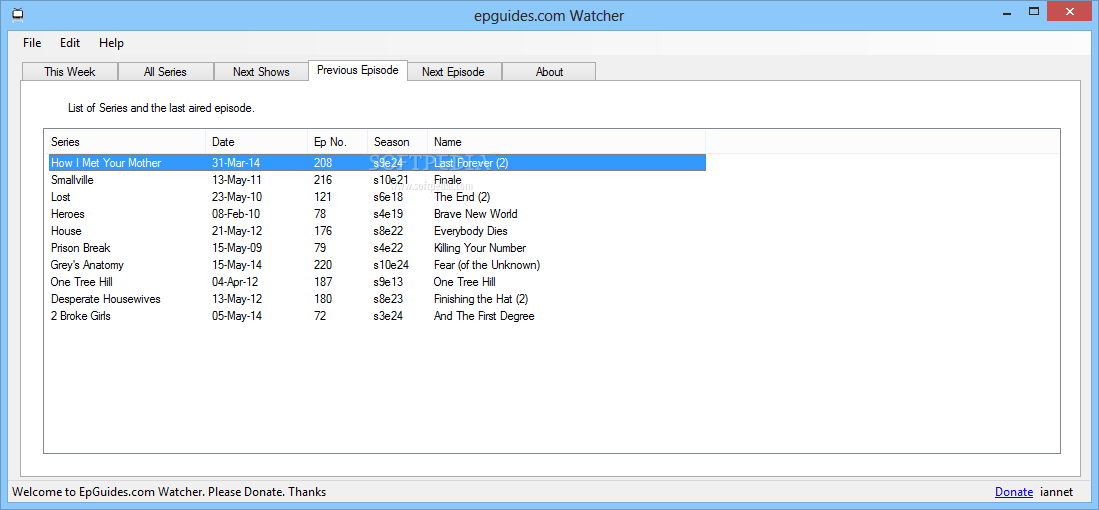Select the How I Met Your Mother row
The height and width of the screenshot is (510, 1099).
377,163
